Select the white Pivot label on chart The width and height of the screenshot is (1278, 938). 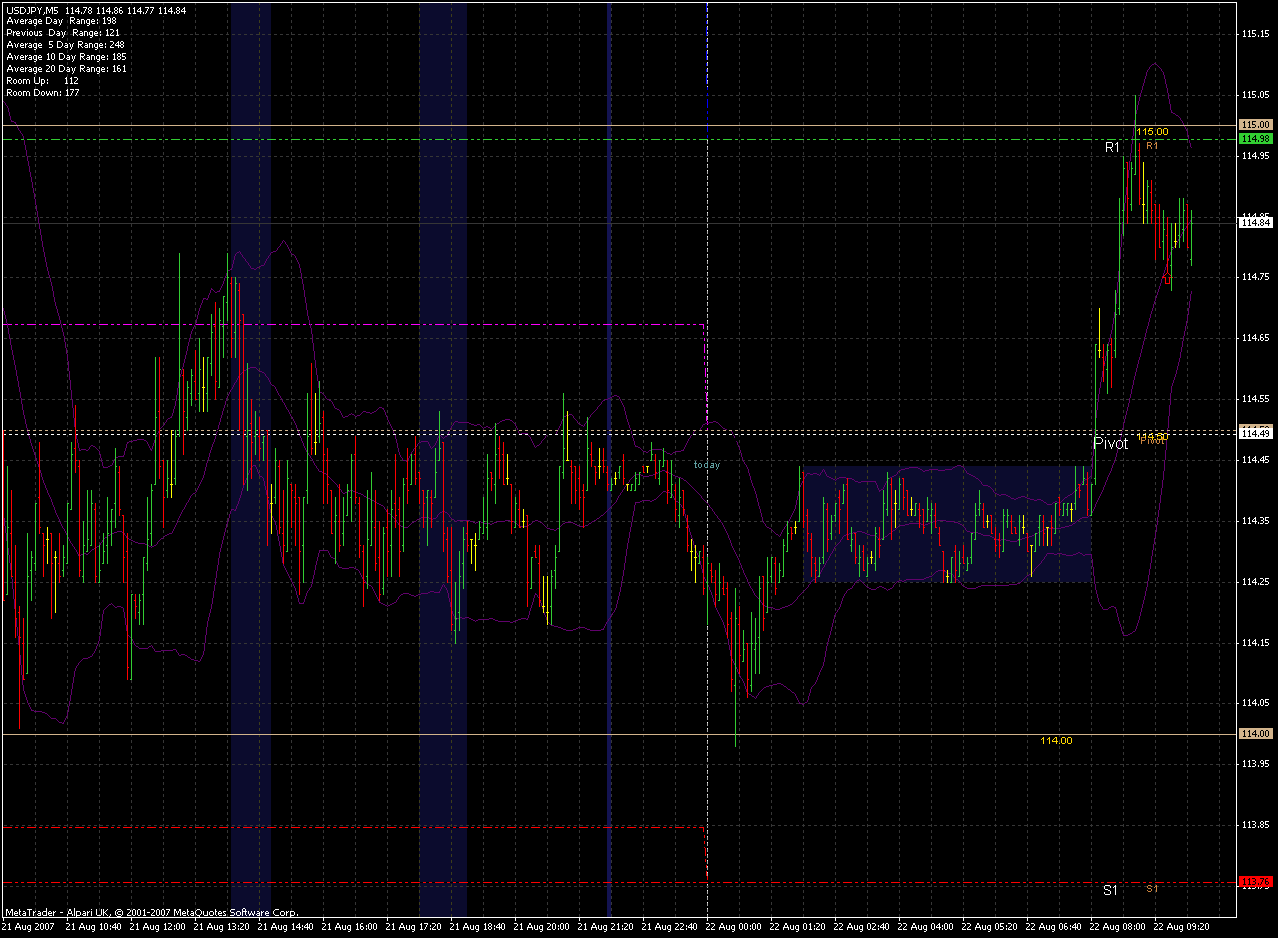(x=1110, y=443)
